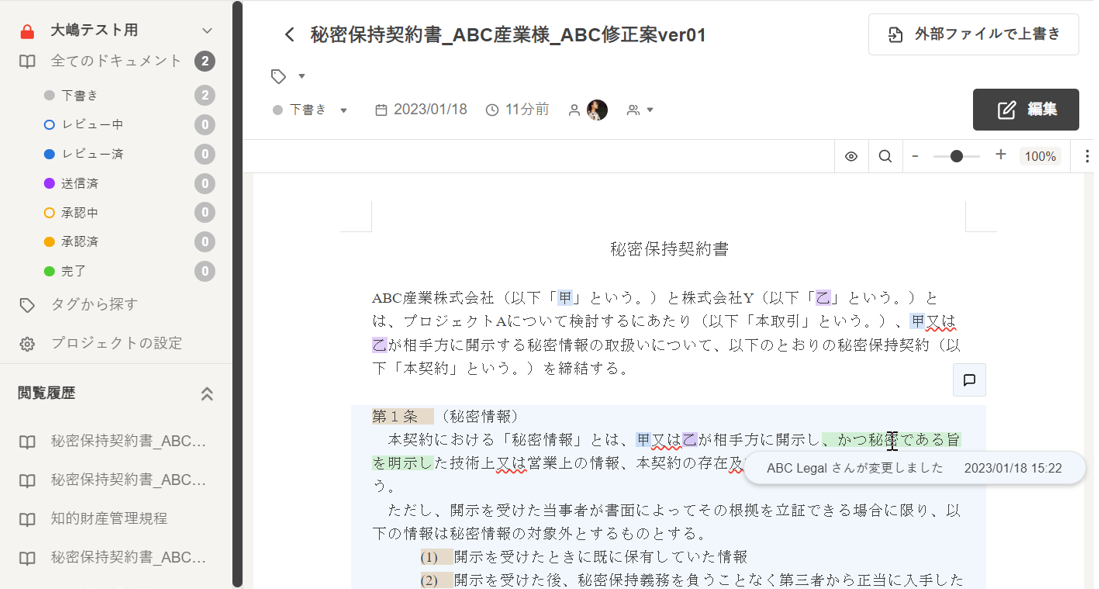Viewport: 1099px width, 589px height.
Task: Click the 編集 edit button
Action: (1025, 109)
